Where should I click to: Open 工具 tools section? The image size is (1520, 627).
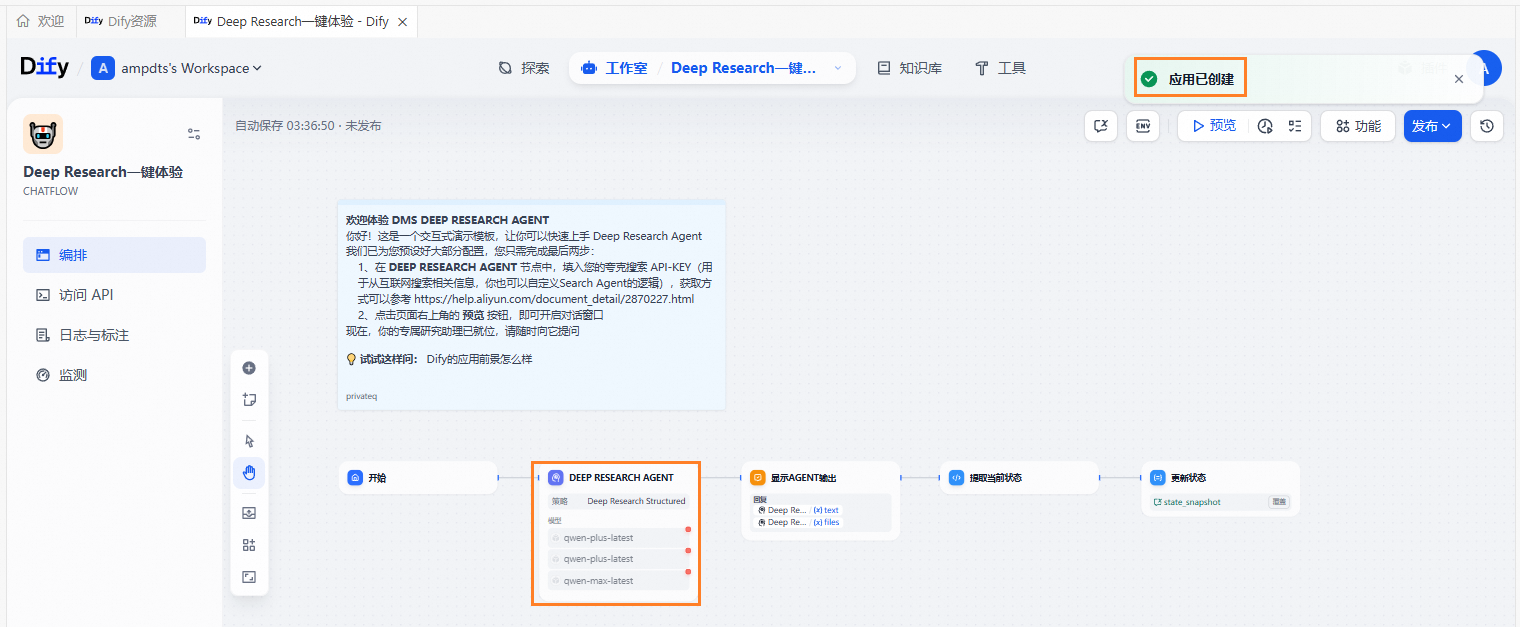coord(1000,68)
